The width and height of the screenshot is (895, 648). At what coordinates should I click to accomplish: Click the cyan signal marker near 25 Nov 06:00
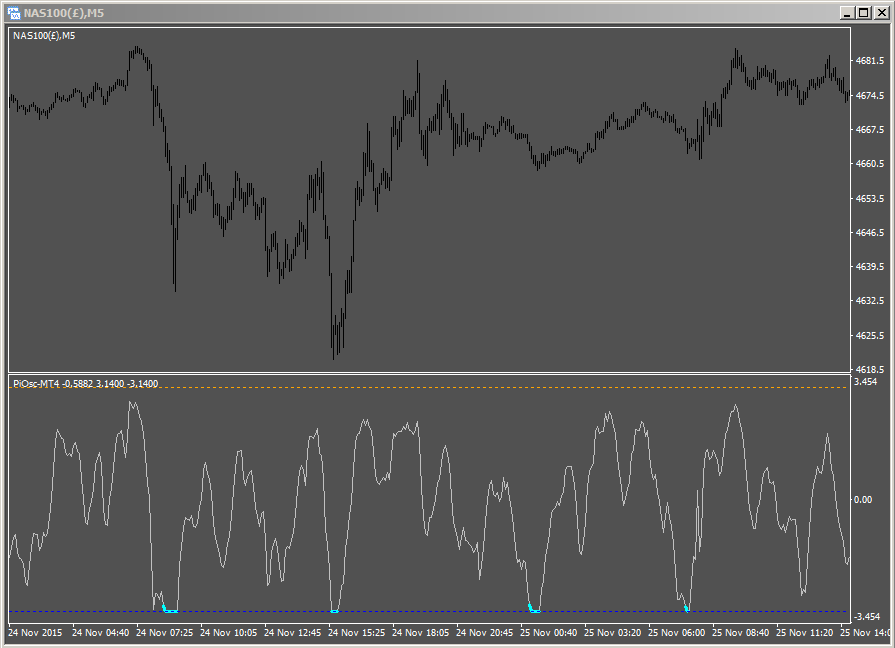pos(687,608)
